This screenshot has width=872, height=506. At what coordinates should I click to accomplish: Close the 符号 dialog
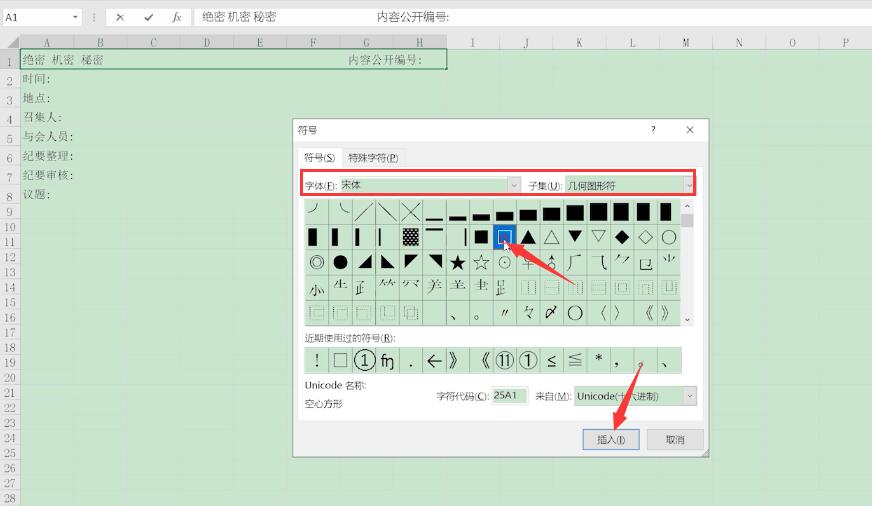pyautogui.click(x=690, y=130)
